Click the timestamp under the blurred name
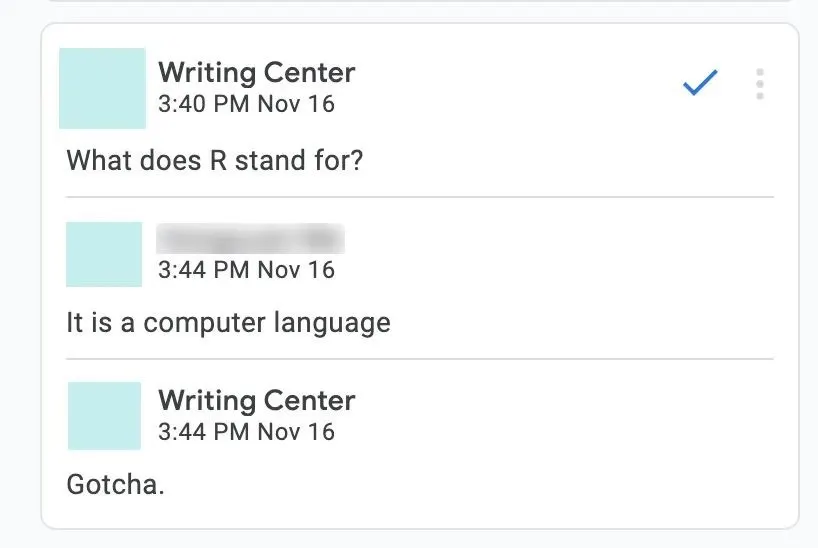This screenshot has height=548, width=818. [x=246, y=270]
